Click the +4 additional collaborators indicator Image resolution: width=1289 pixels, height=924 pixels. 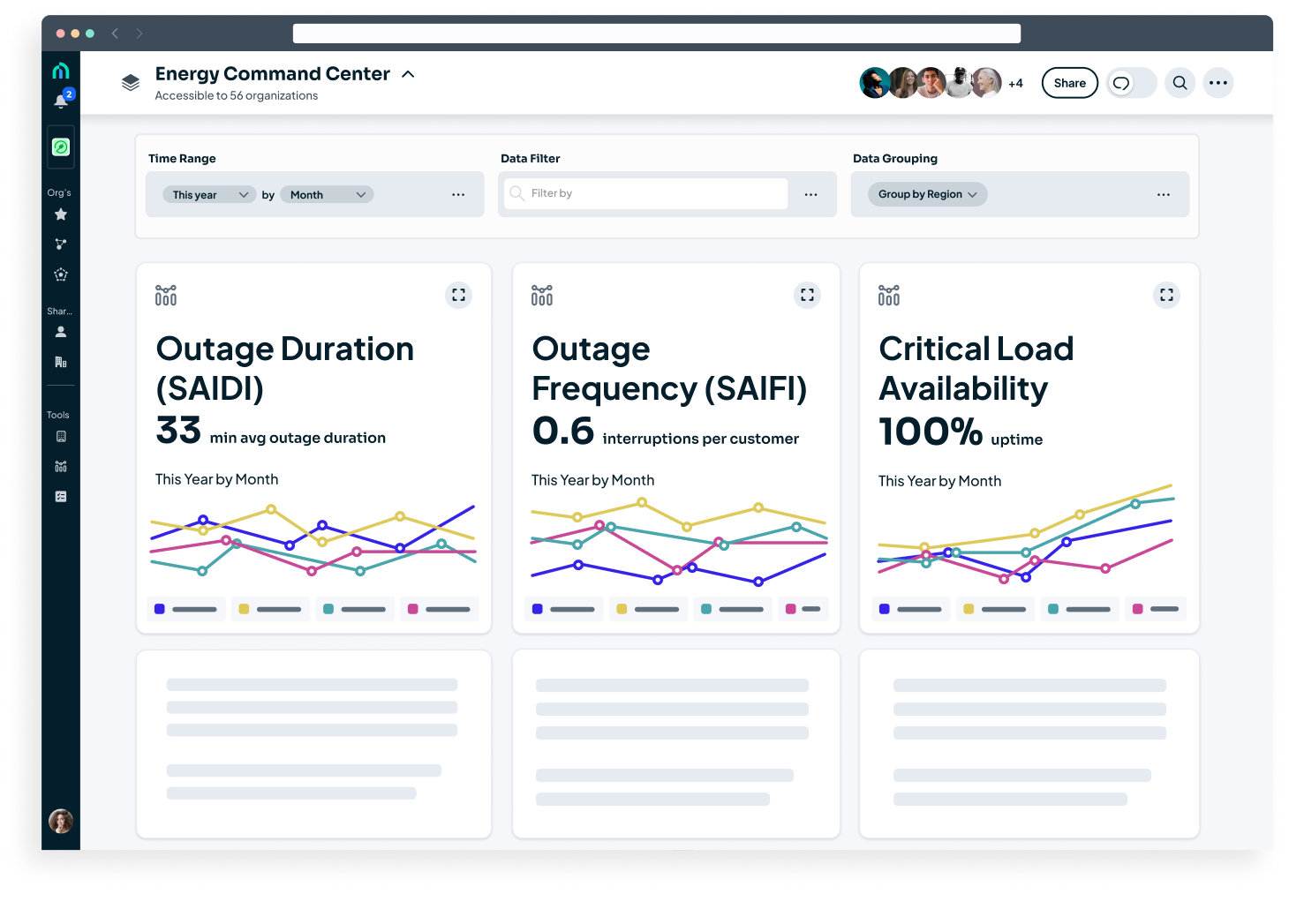[x=1015, y=84]
